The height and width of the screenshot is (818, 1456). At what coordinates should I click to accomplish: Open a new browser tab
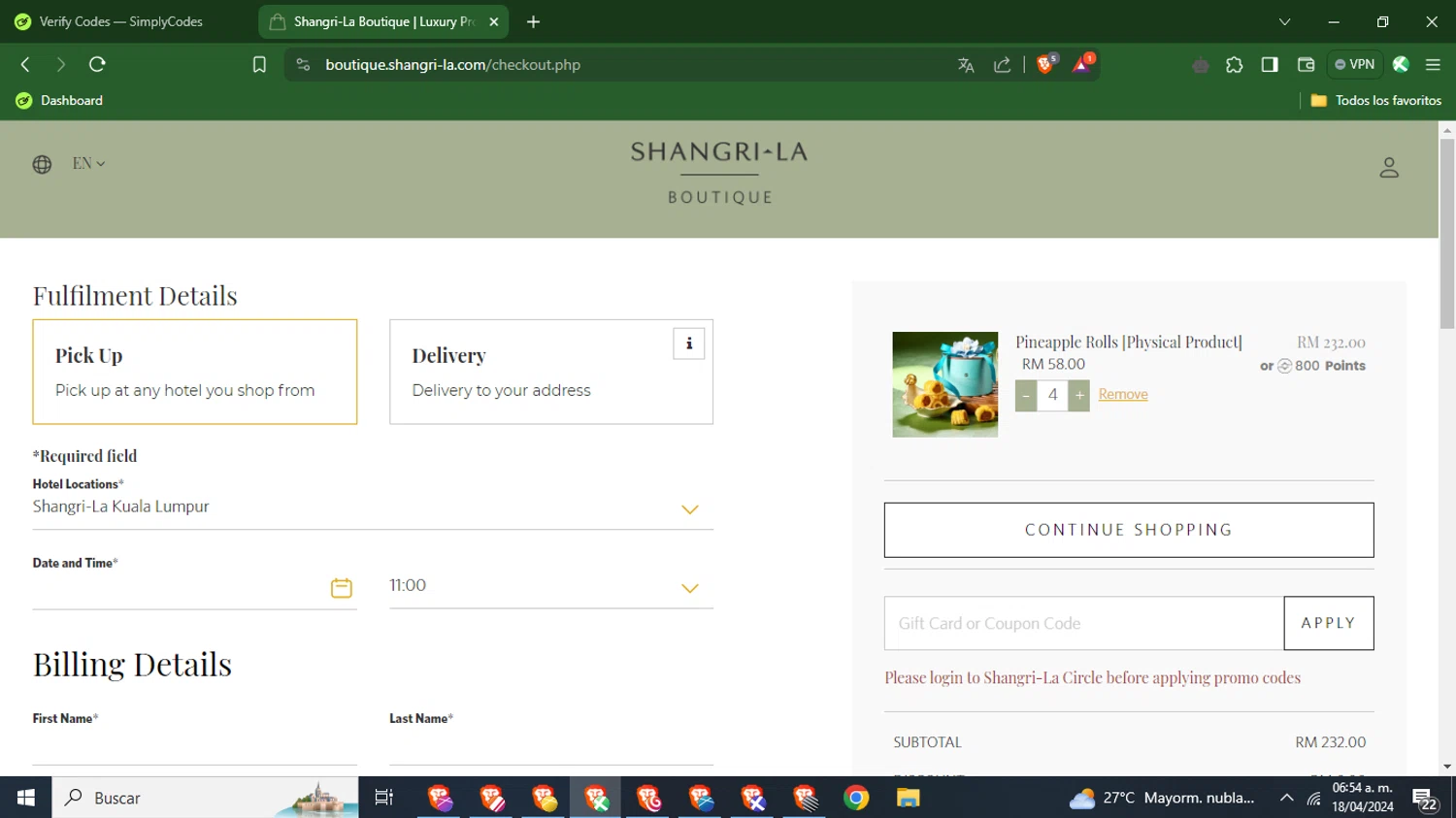pos(533,21)
